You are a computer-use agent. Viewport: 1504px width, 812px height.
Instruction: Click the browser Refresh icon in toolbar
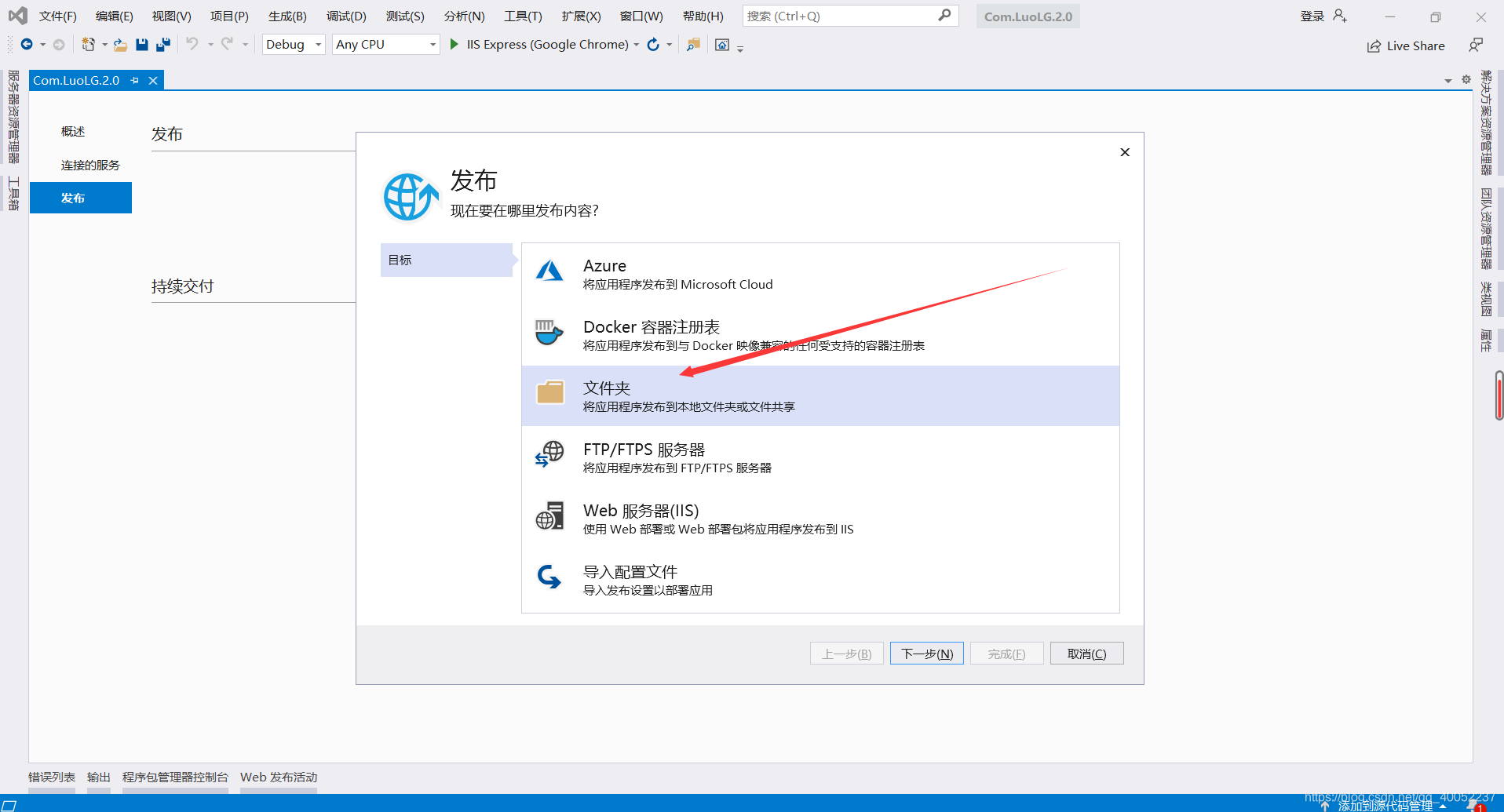(653, 45)
